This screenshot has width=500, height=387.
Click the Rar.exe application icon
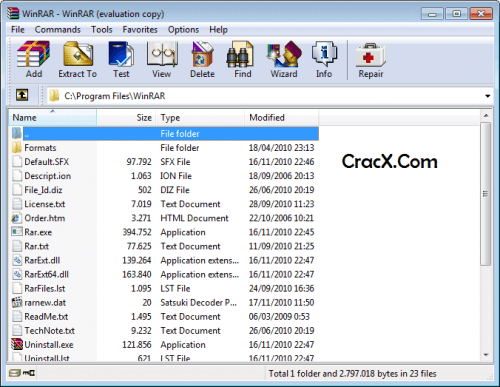(x=17, y=232)
